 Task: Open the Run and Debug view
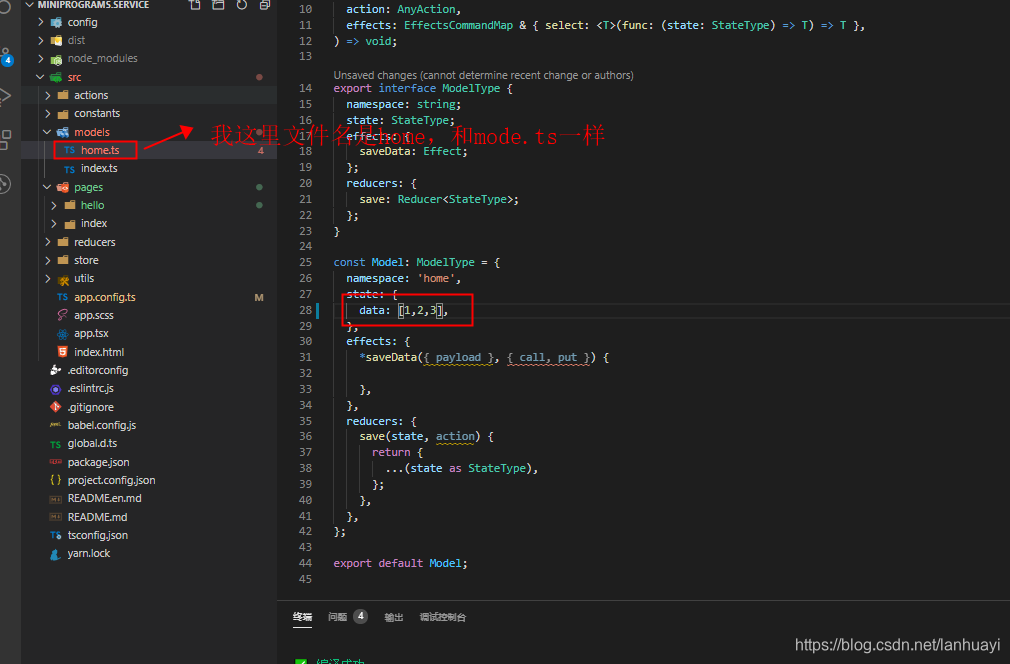[5, 97]
